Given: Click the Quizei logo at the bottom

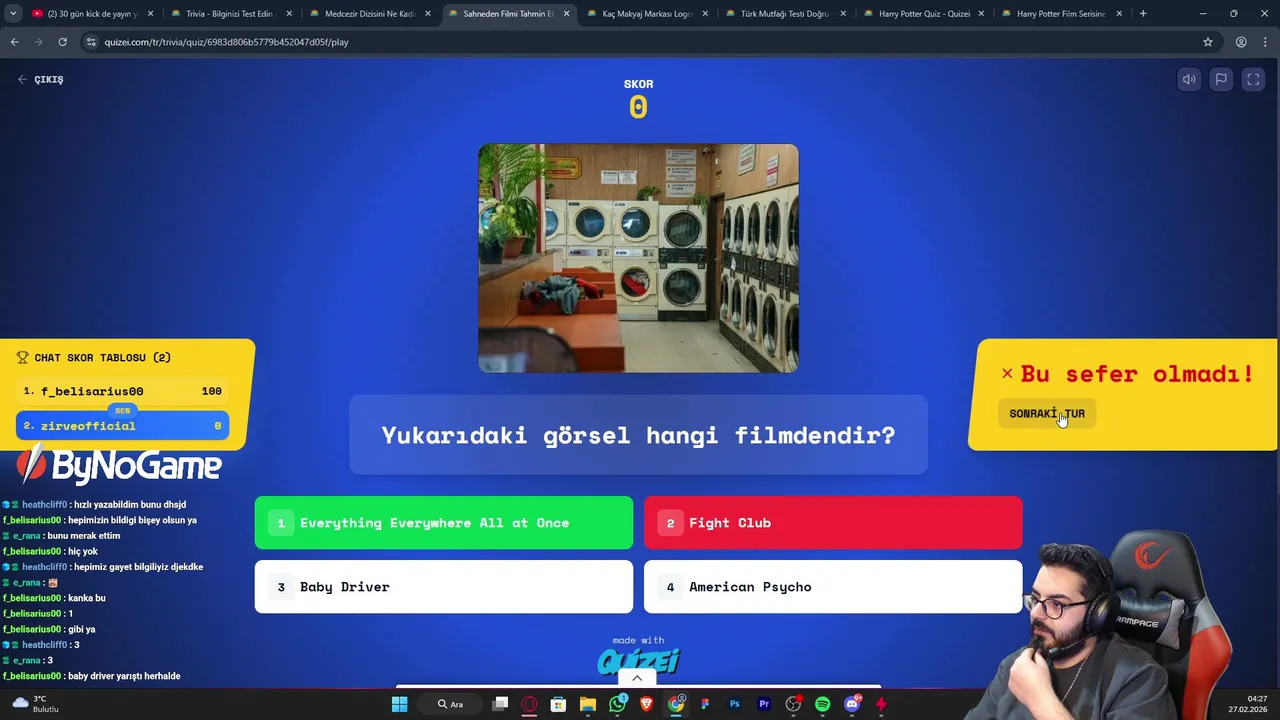Looking at the screenshot, I should pyautogui.click(x=638, y=661).
